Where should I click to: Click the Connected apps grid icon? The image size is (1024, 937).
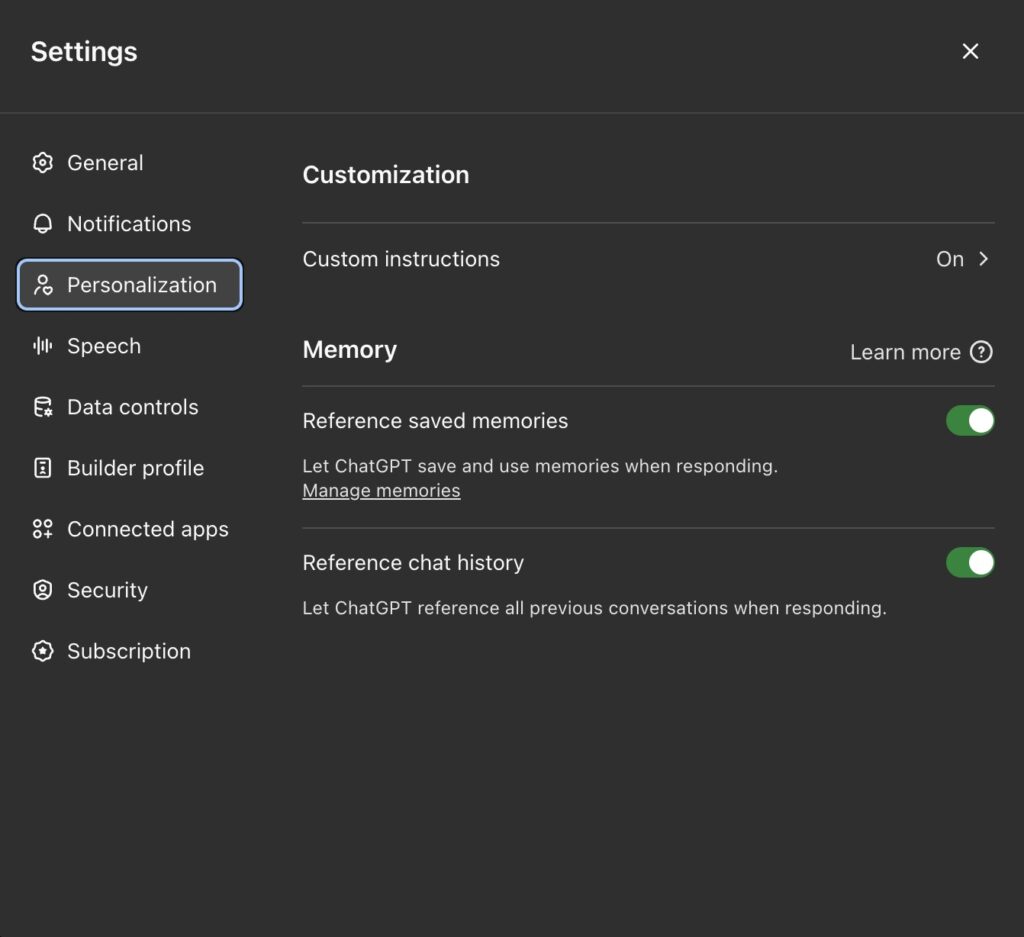coord(42,529)
